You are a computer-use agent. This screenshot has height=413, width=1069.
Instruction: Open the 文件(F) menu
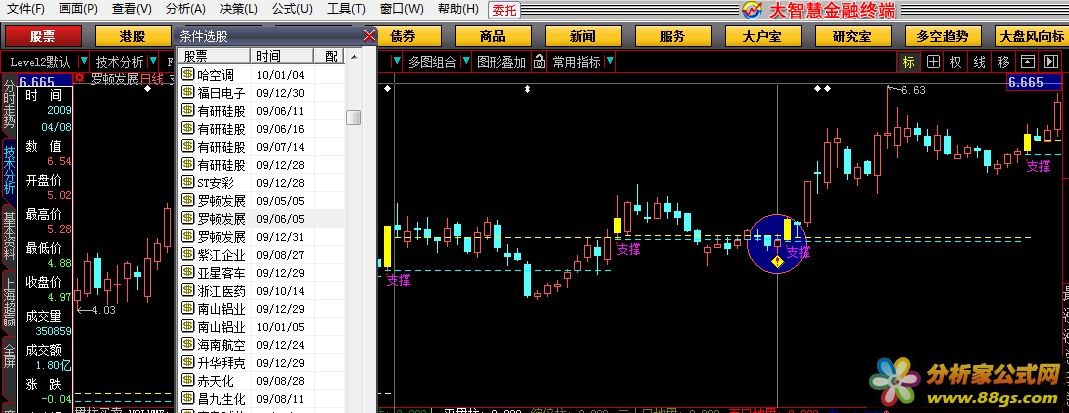point(26,10)
